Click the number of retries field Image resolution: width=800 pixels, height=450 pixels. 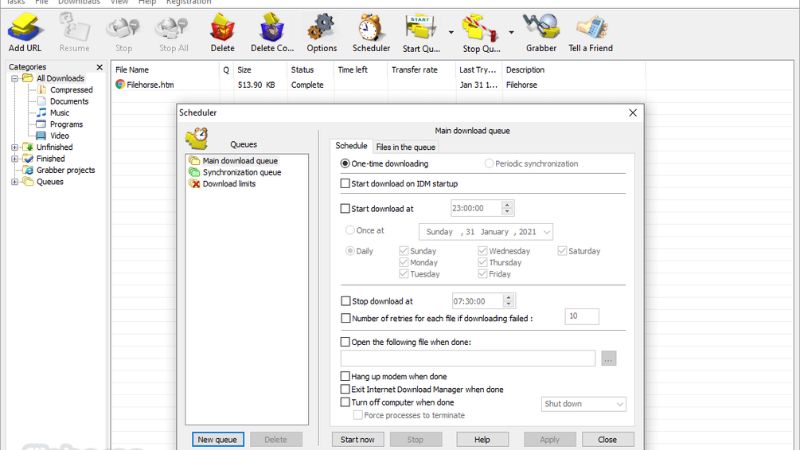click(582, 316)
